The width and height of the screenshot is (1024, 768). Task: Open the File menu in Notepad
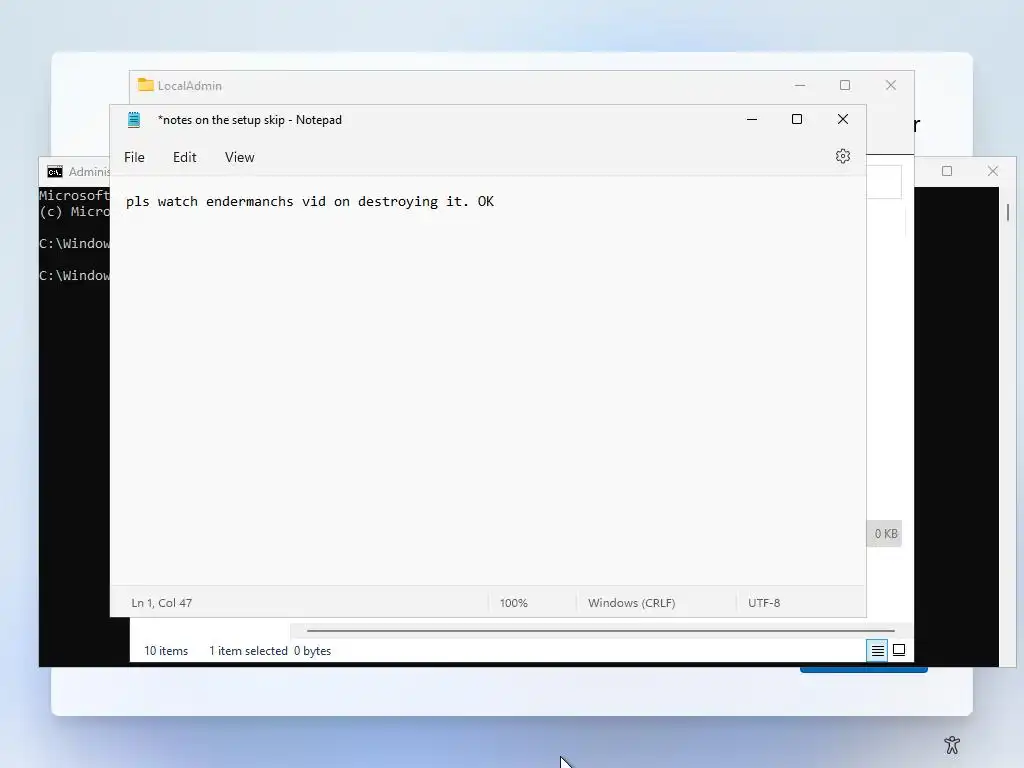134,157
